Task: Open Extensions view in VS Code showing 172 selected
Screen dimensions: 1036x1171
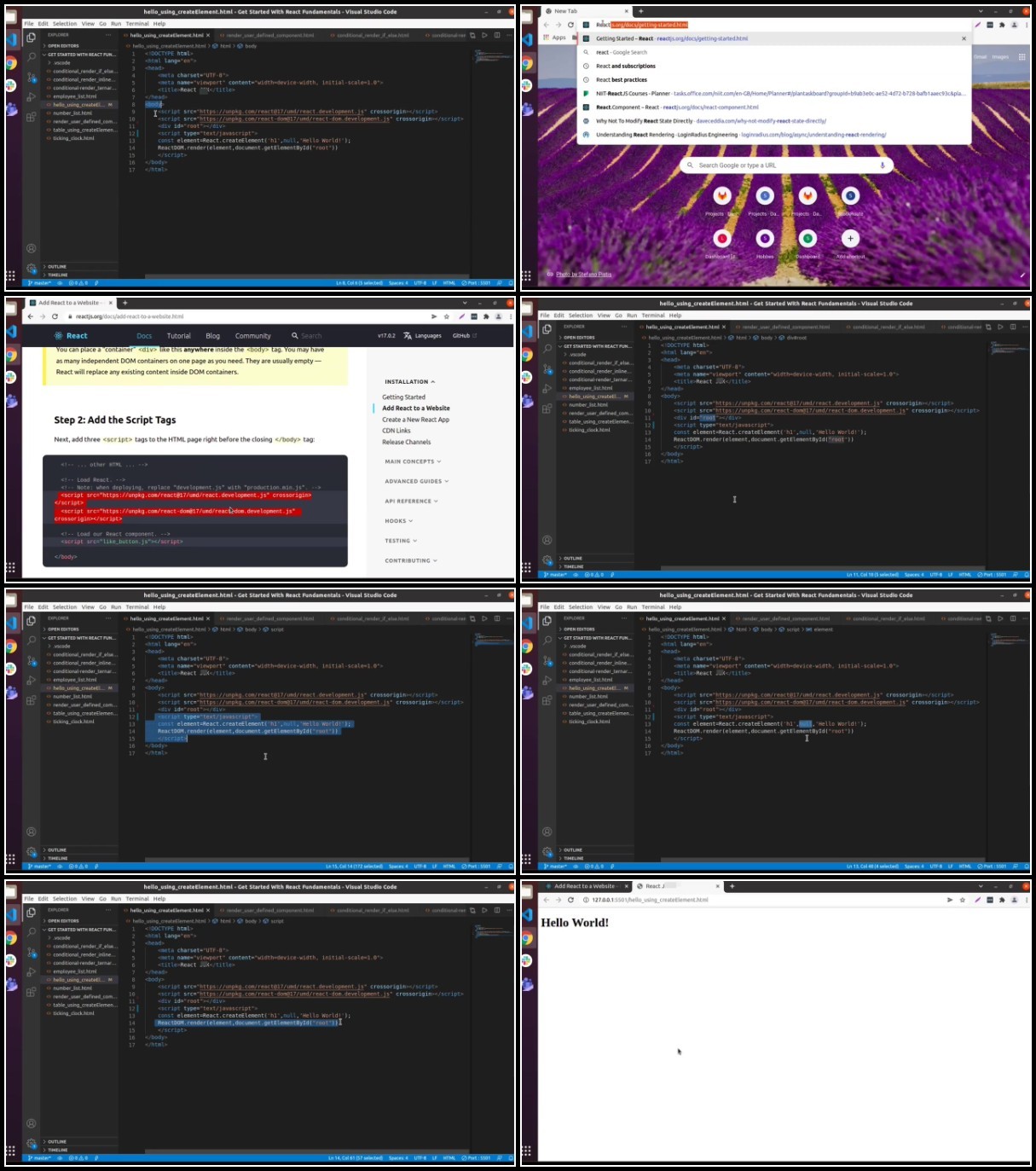Action: [32, 700]
